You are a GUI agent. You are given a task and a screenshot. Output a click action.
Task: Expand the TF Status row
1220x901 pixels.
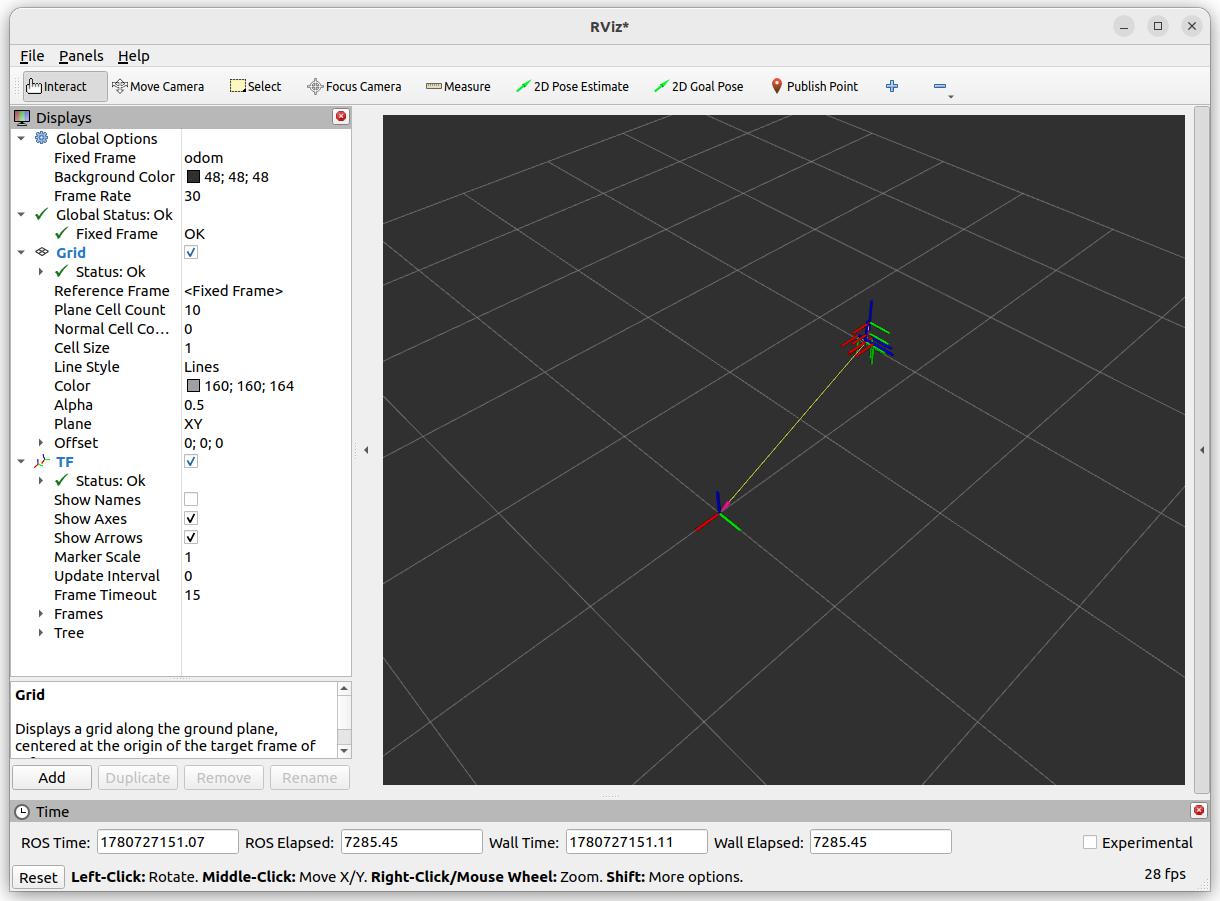tap(41, 481)
